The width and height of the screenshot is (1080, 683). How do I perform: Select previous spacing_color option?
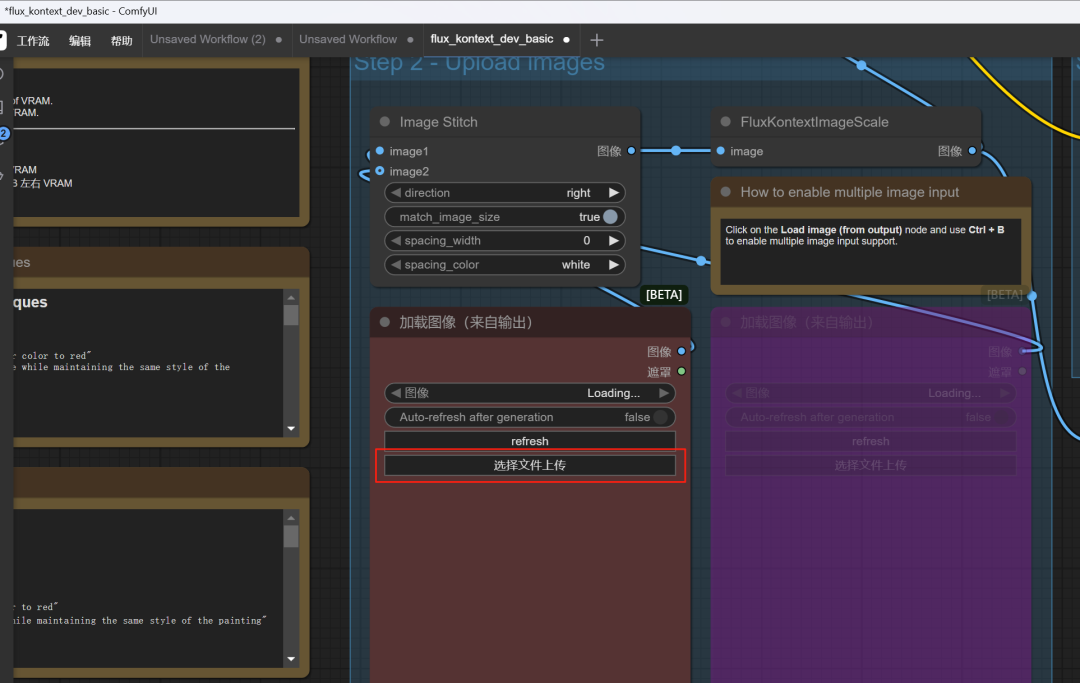point(395,264)
